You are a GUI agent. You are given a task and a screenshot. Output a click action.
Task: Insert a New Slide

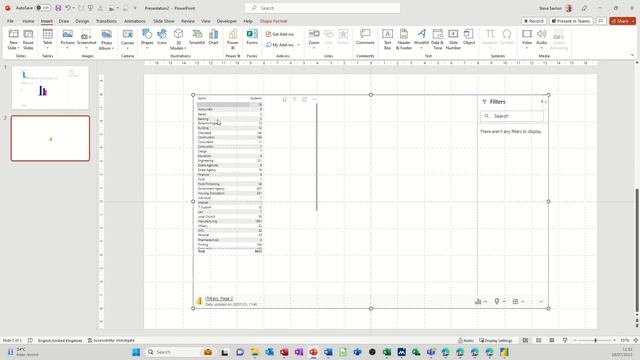point(13,40)
